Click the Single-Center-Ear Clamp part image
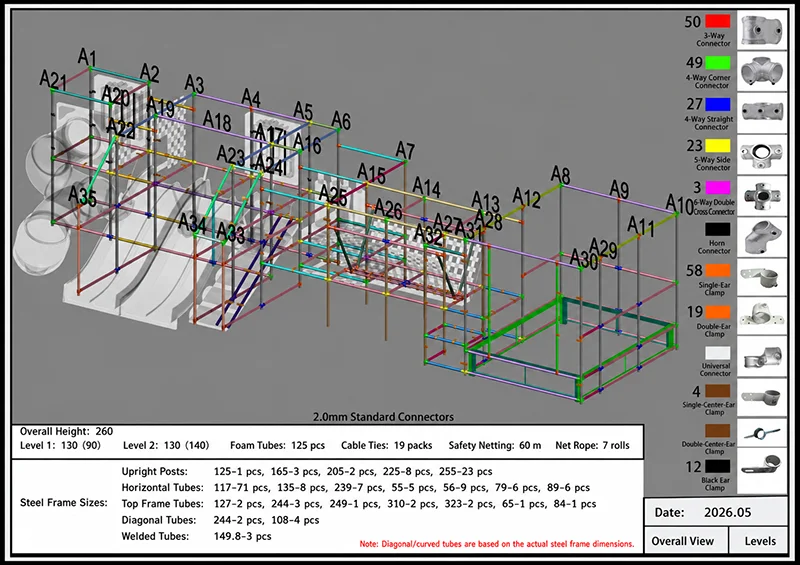 pyautogui.click(x=762, y=397)
